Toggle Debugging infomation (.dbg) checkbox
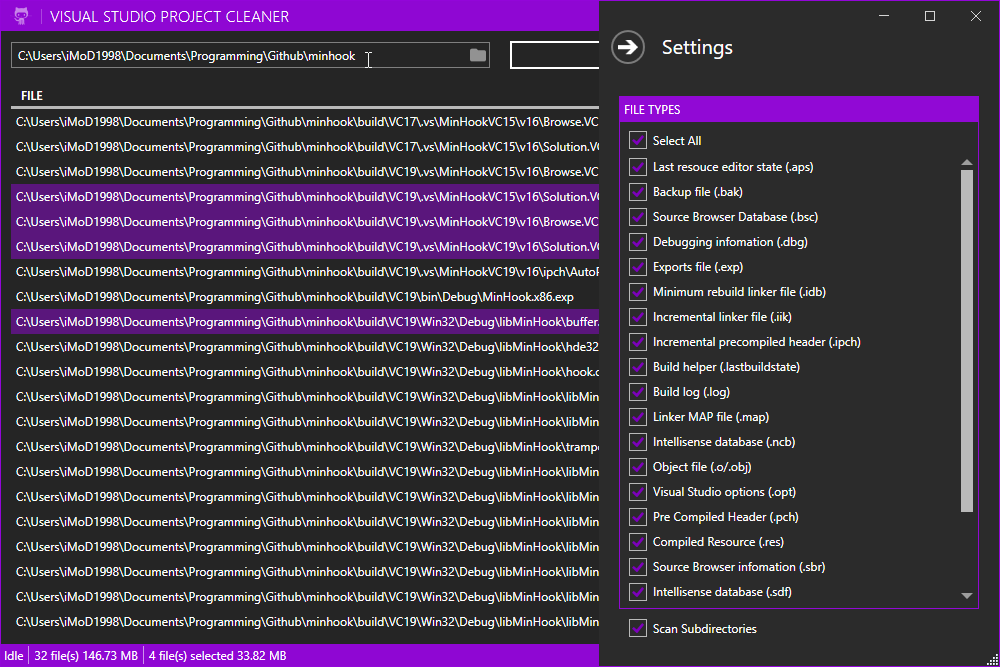This screenshot has width=1000, height=667. coord(638,242)
